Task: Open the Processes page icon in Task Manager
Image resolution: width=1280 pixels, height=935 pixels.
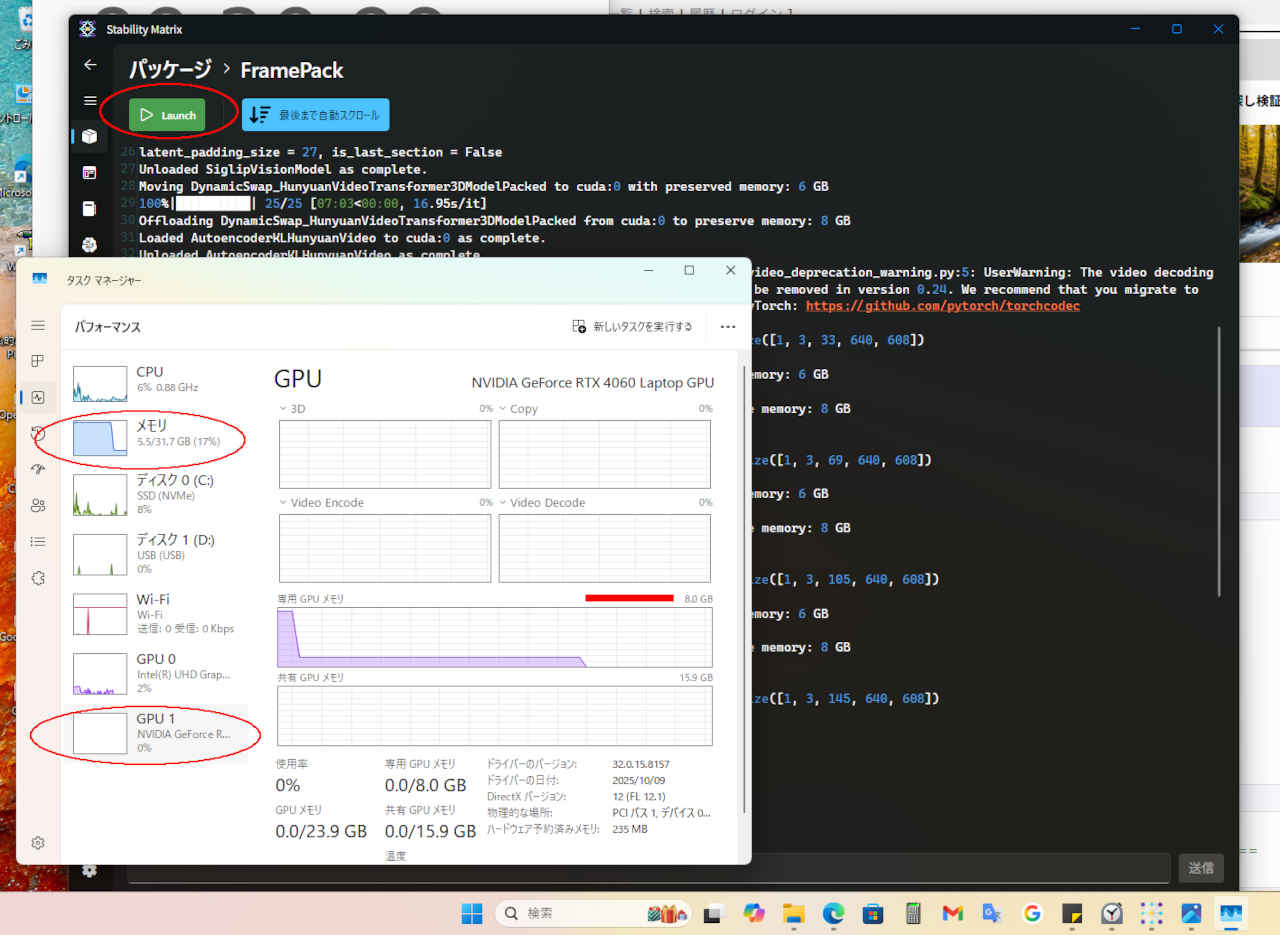Action: click(x=38, y=361)
